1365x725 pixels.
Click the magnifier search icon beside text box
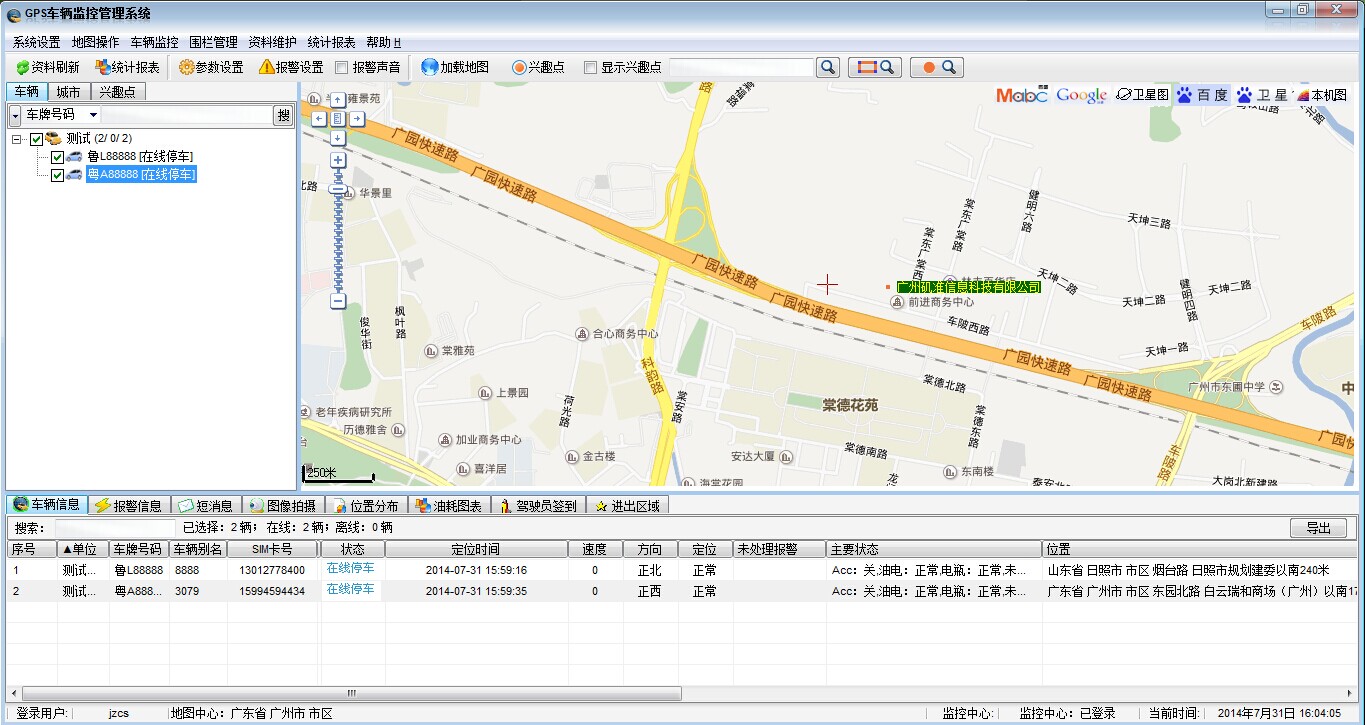click(x=828, y=67)
